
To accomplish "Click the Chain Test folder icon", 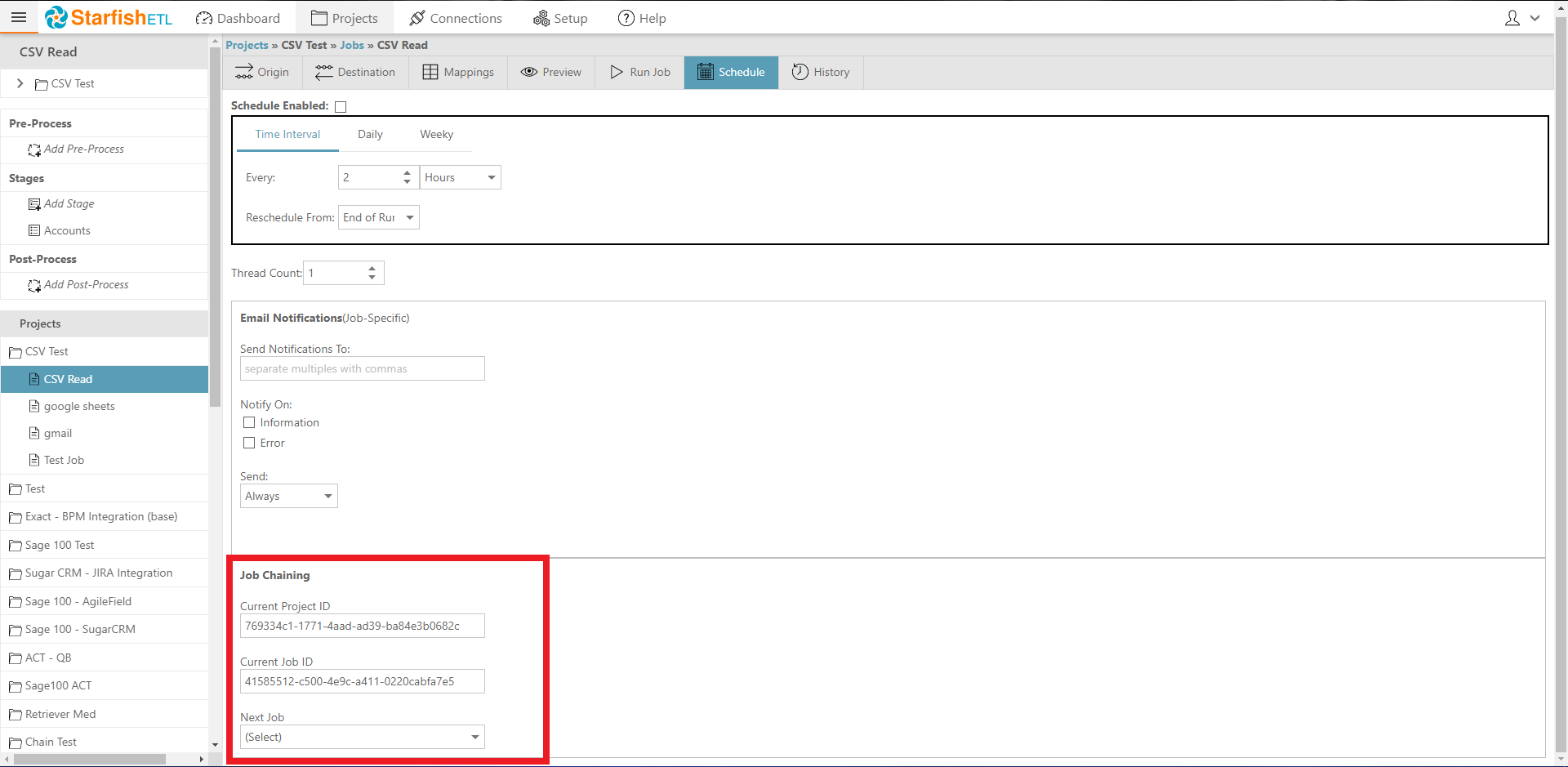I will coord(15,742).
